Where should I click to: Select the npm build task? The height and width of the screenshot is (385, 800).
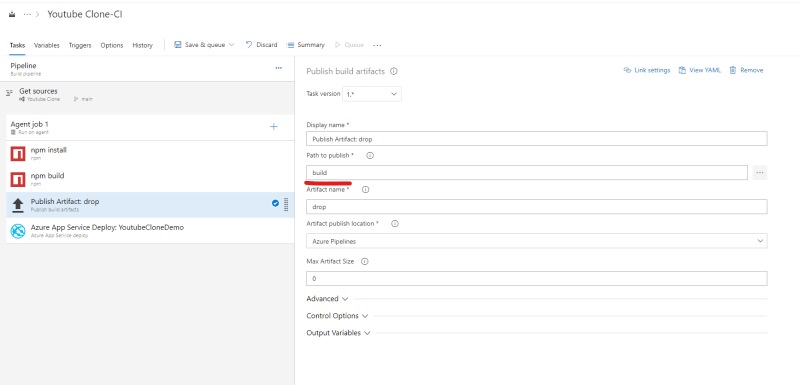click(x=150, y=179)
